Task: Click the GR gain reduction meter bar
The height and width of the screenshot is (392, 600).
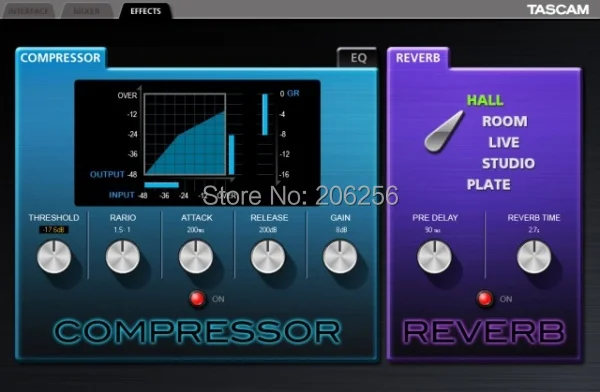Action: [x=265, y=114]
